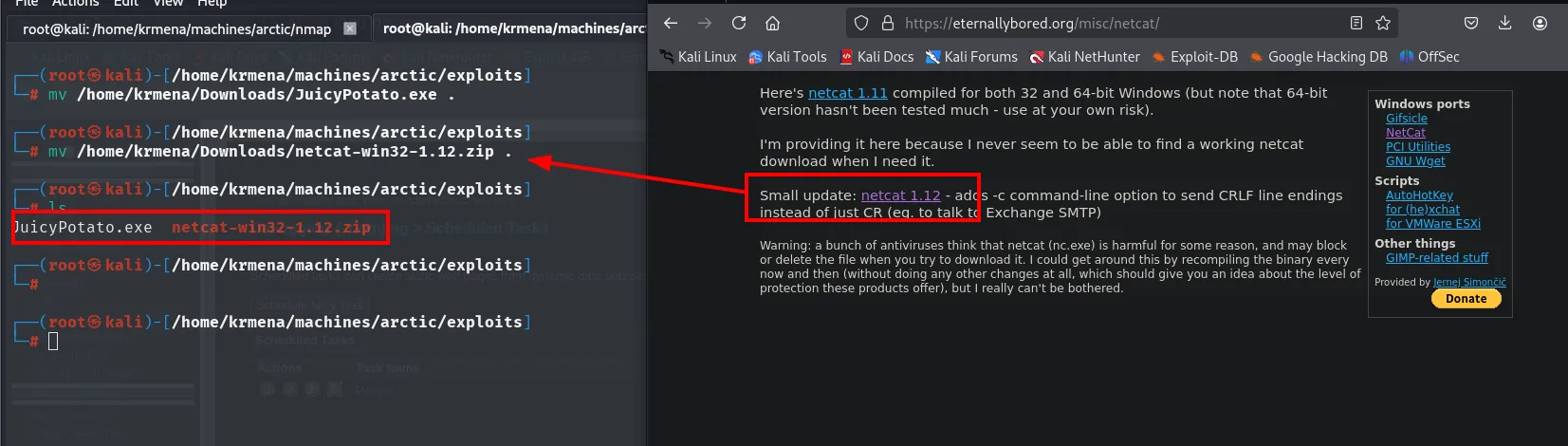This screenshot has width=1568, height=446.
Task: Open the AutoHotKey scripts link
Action: click(1419, 195)
